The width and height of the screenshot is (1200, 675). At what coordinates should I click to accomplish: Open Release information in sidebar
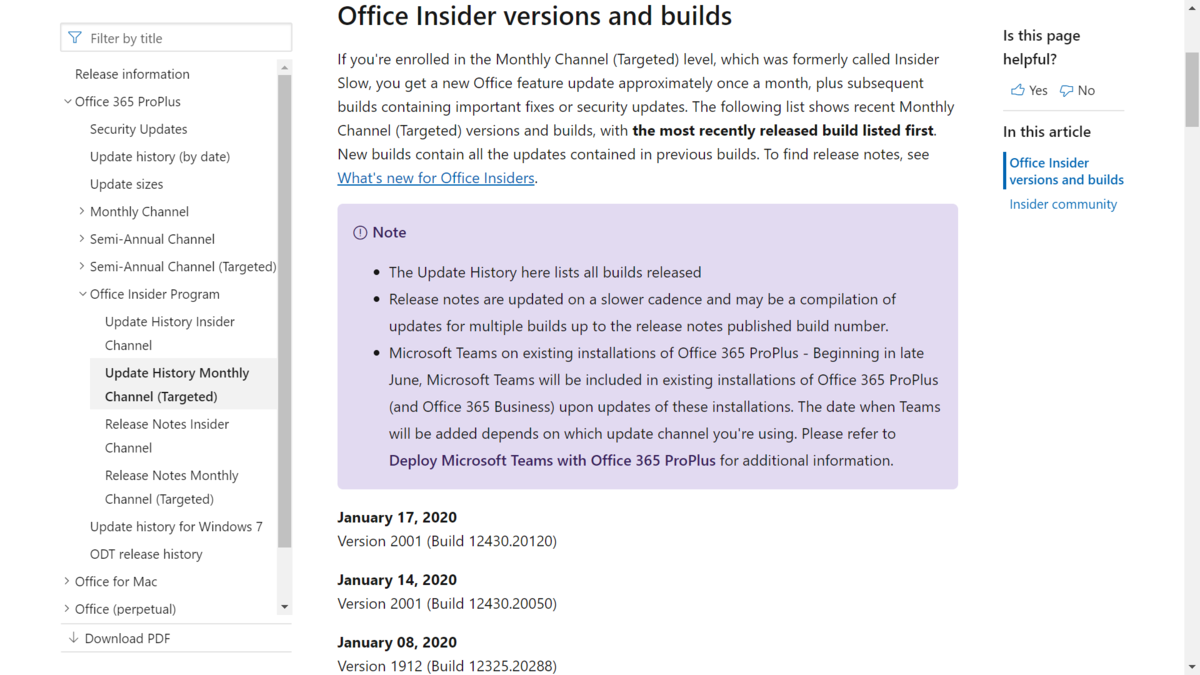[132, 74]
